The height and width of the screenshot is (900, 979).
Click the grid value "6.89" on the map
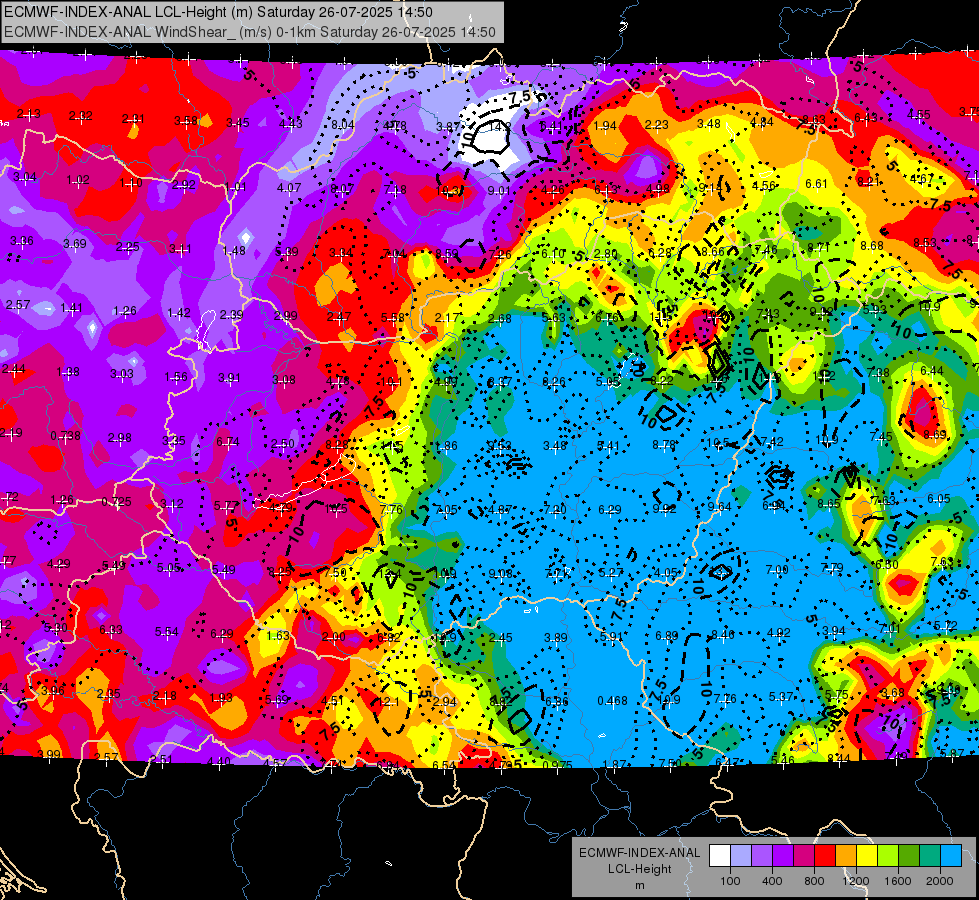point(667,635)
